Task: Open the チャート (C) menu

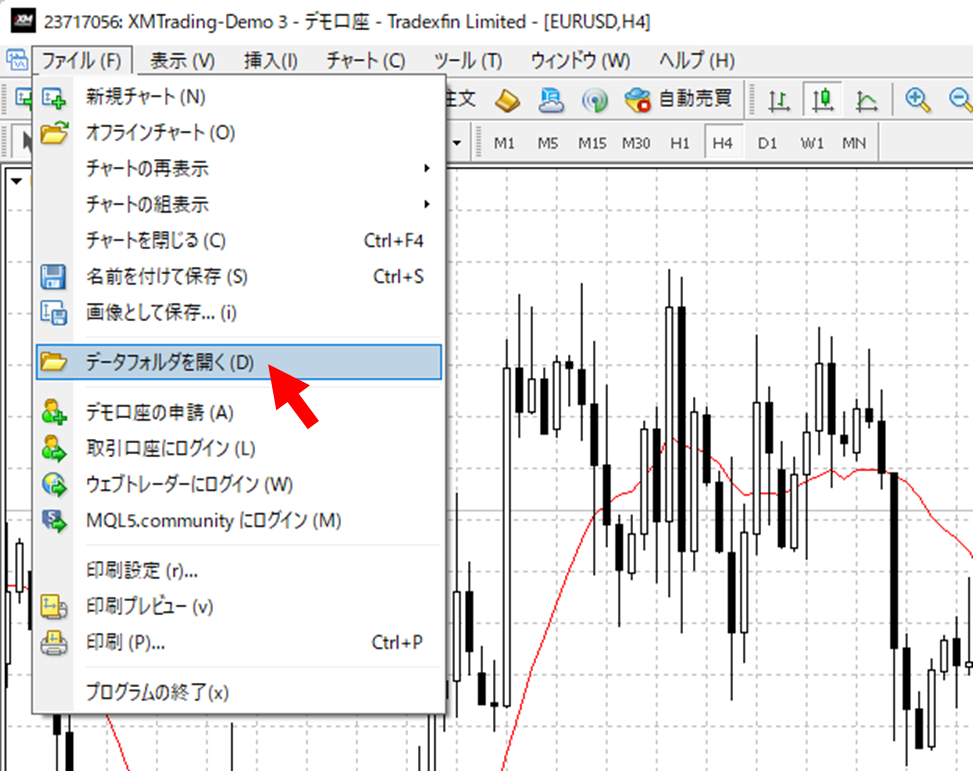Action: point(365,61)
